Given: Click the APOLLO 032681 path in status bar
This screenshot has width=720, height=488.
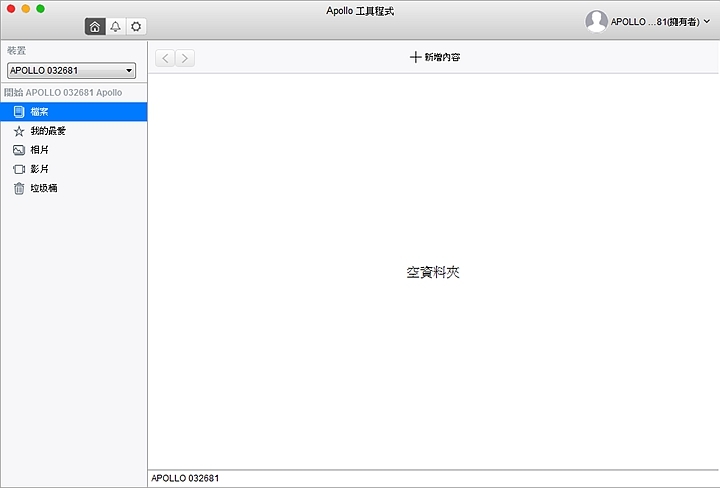Looking at the screenshot, I should 185,479.
